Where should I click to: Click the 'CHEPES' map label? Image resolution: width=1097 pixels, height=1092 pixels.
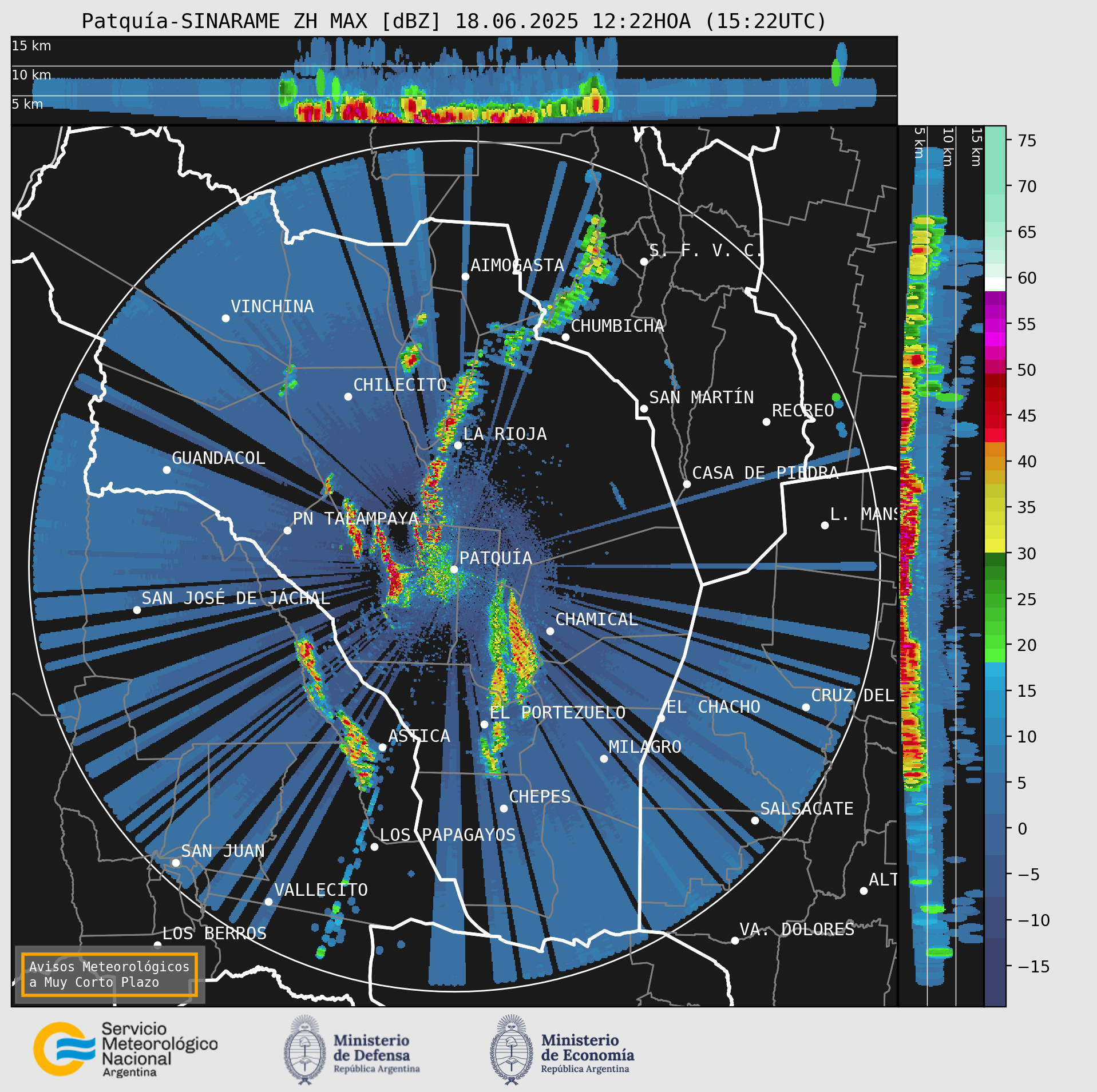540,797
